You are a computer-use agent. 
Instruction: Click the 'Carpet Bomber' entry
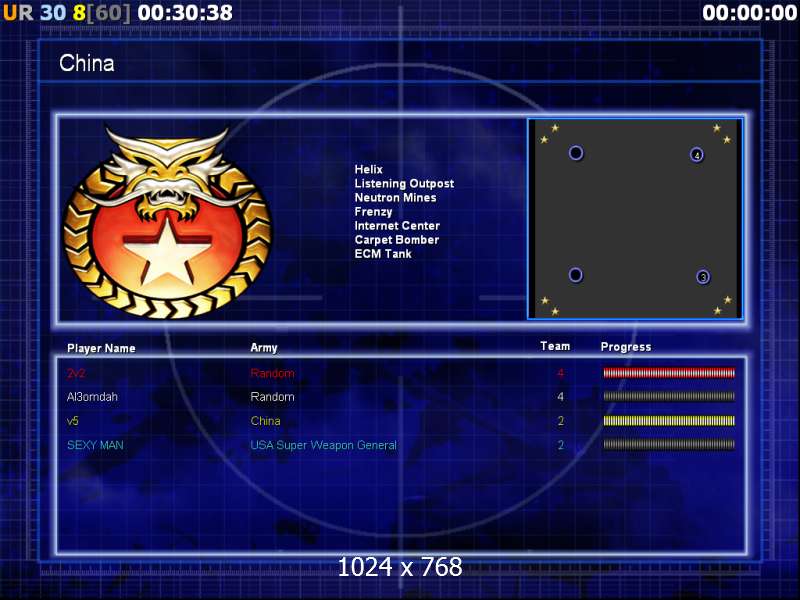click(x=396, y=240)
